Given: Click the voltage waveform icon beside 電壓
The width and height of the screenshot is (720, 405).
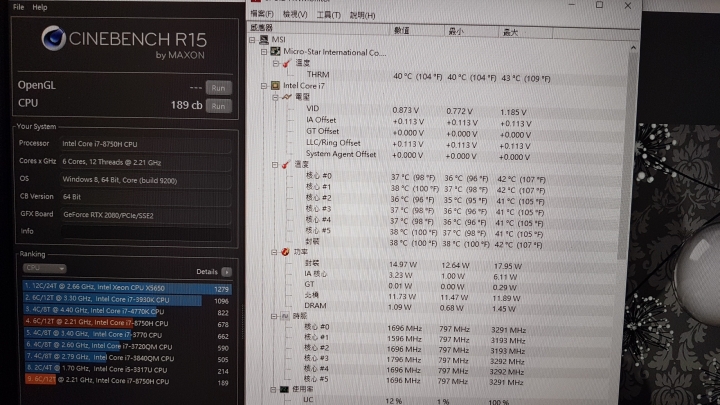Looking at the screenshot, I should [287, 97].
